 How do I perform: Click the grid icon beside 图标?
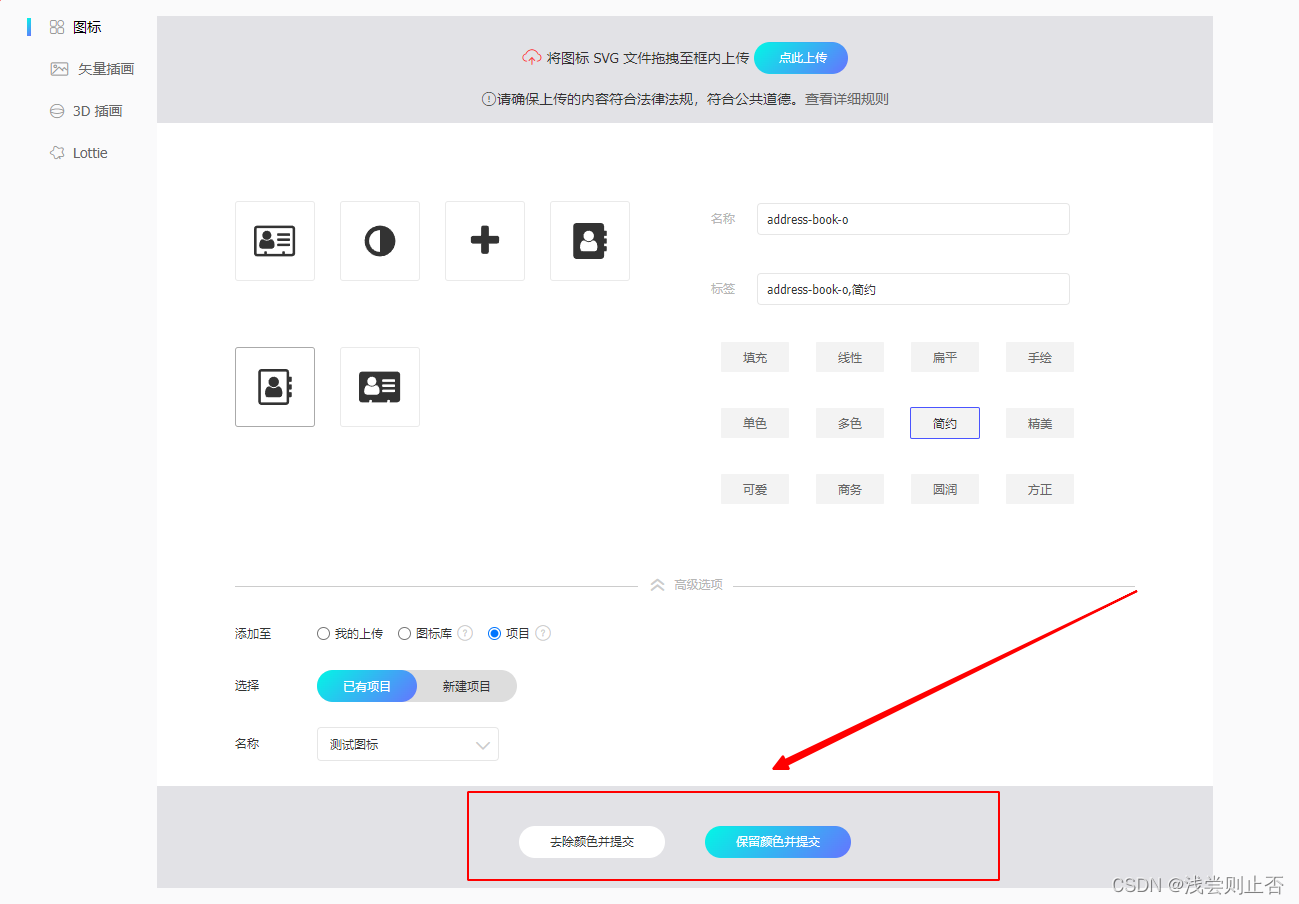coord(57,27)
